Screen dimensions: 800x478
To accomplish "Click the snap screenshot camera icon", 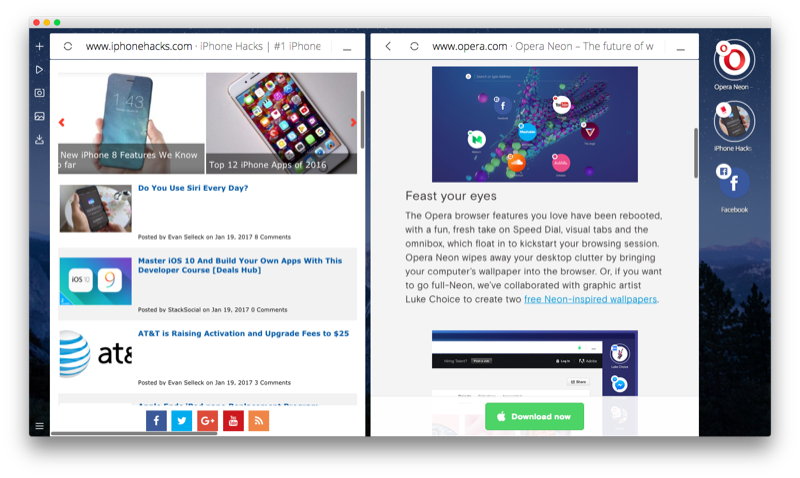I will pos(39,93).
